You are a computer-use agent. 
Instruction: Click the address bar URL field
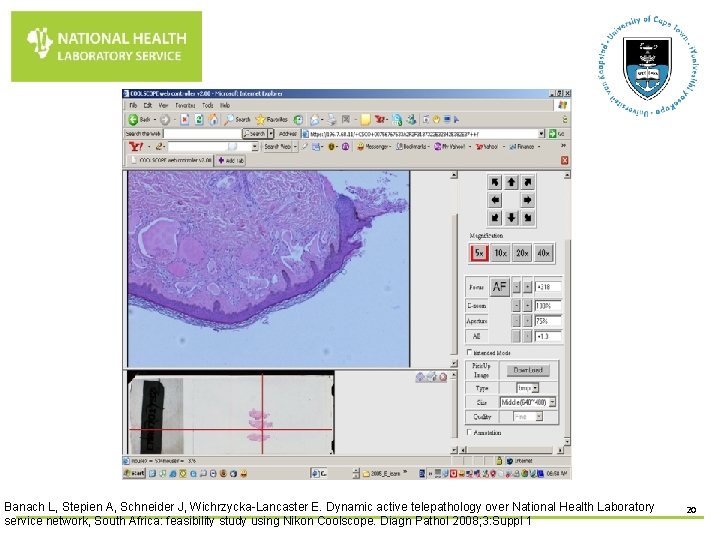423,134
